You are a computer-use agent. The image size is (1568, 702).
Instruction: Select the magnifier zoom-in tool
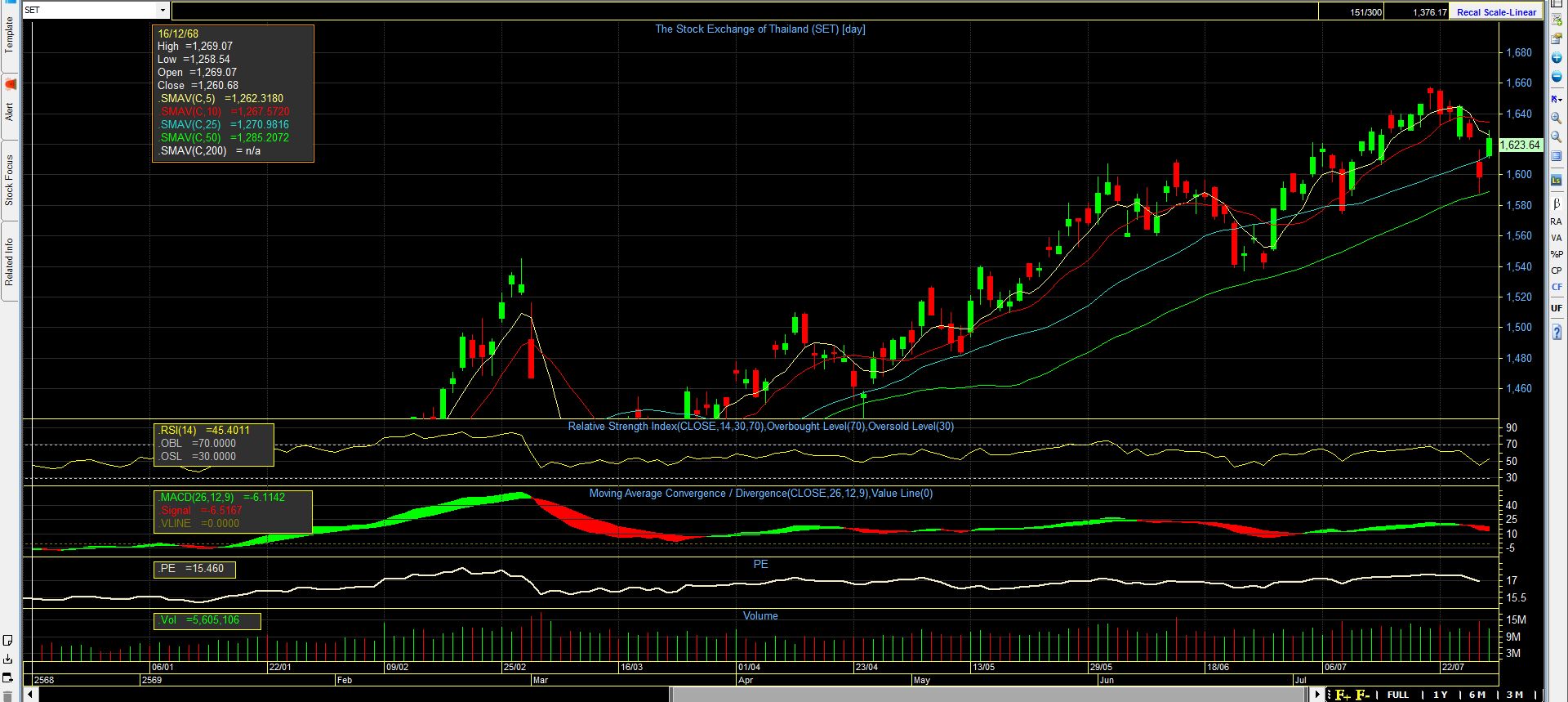(1557, 118)
